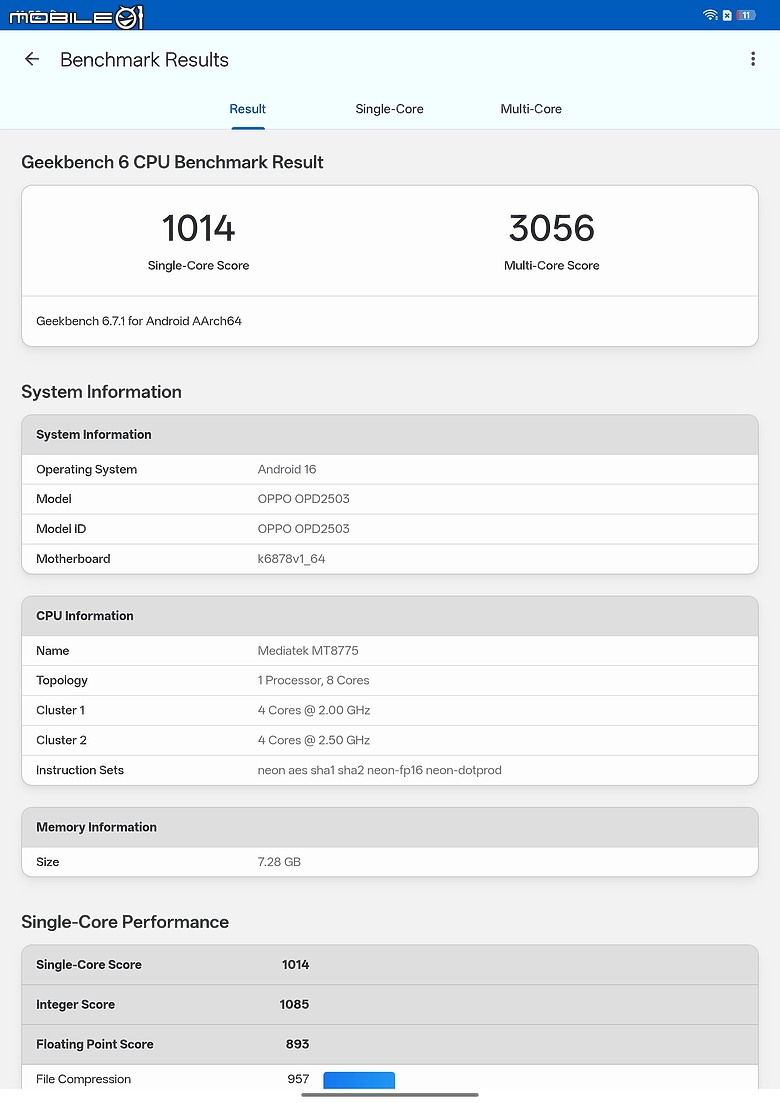The width and height of the screenshot is (780, 1103).
Task: Switch to the Single-Core tab
Action: [389, 109]
